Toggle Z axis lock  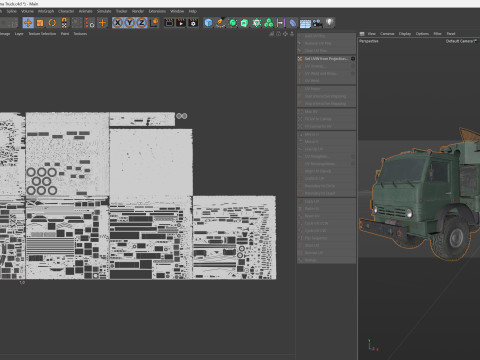coord(141,23)
